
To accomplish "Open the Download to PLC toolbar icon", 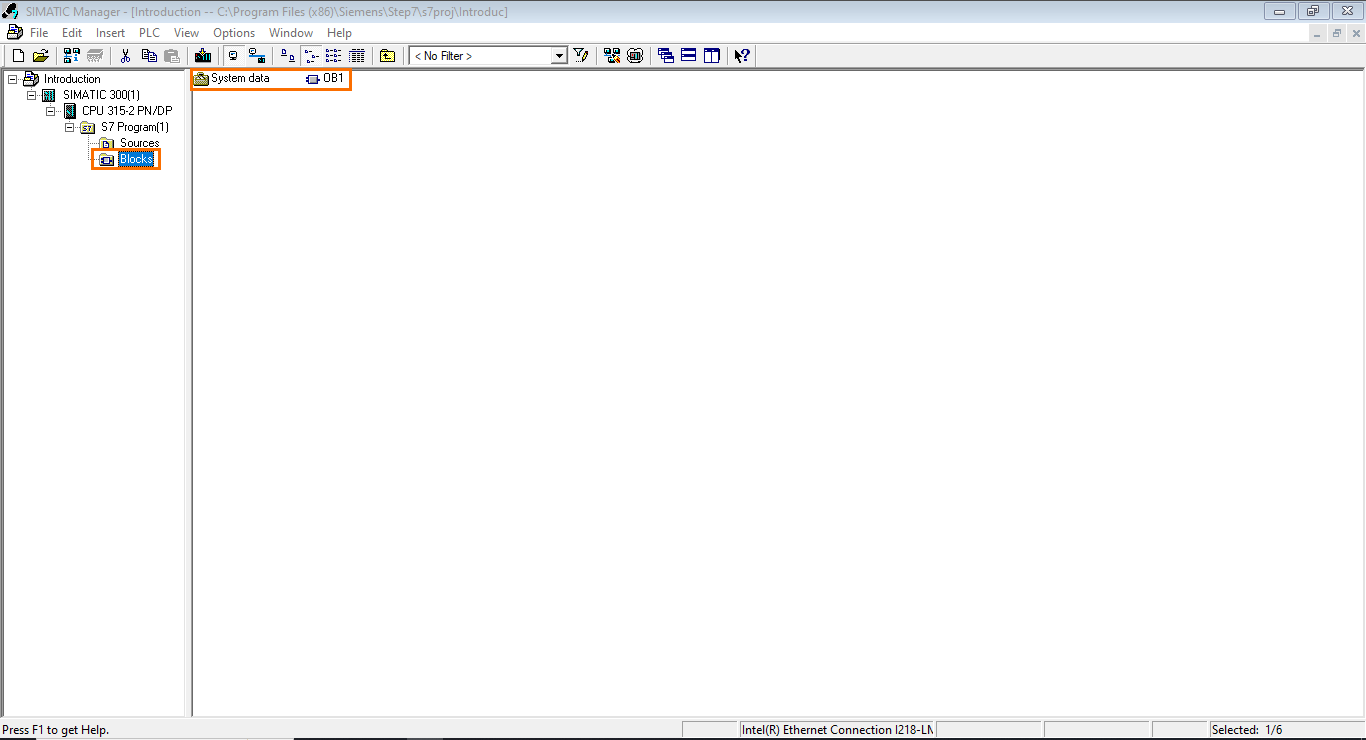I will click(x=203, y=55).
